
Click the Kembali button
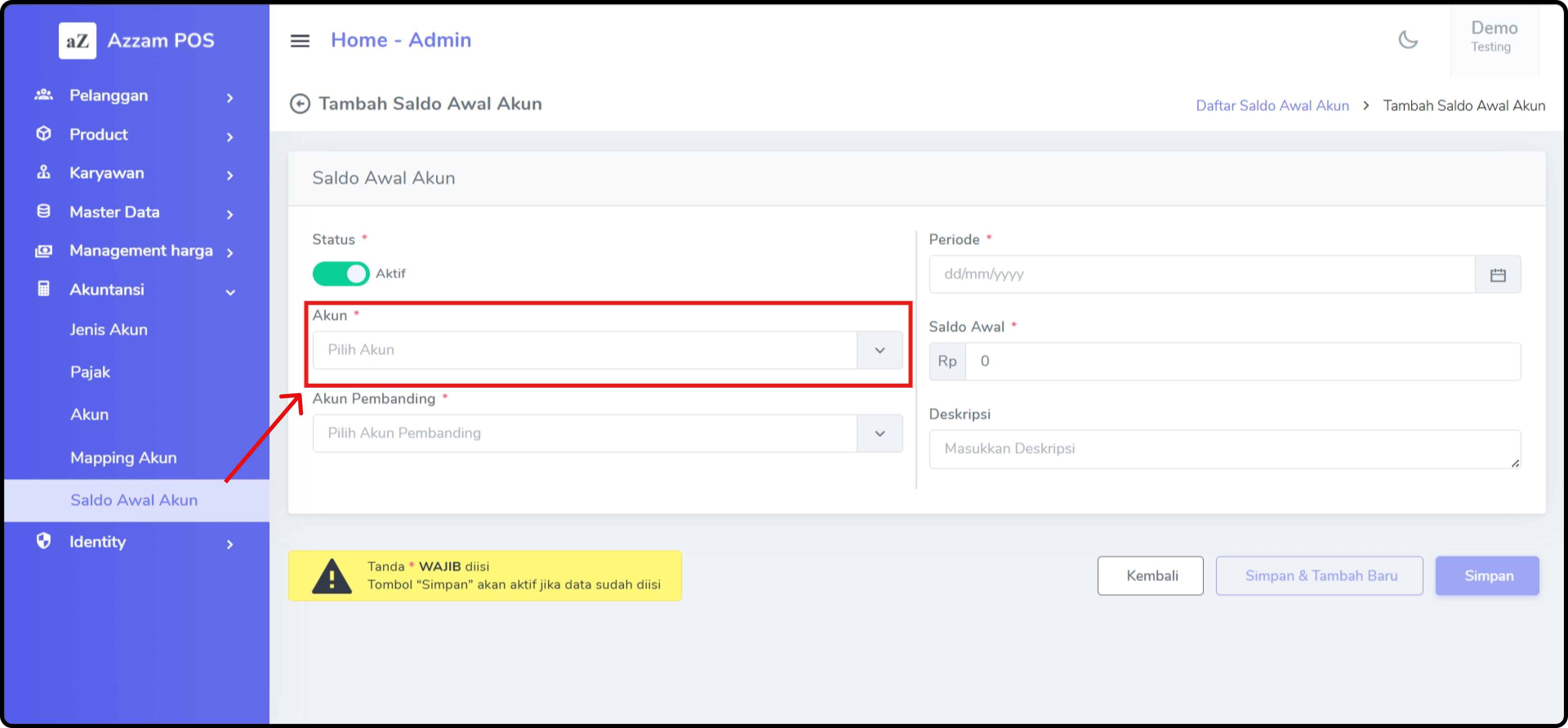pos(1150,575)
